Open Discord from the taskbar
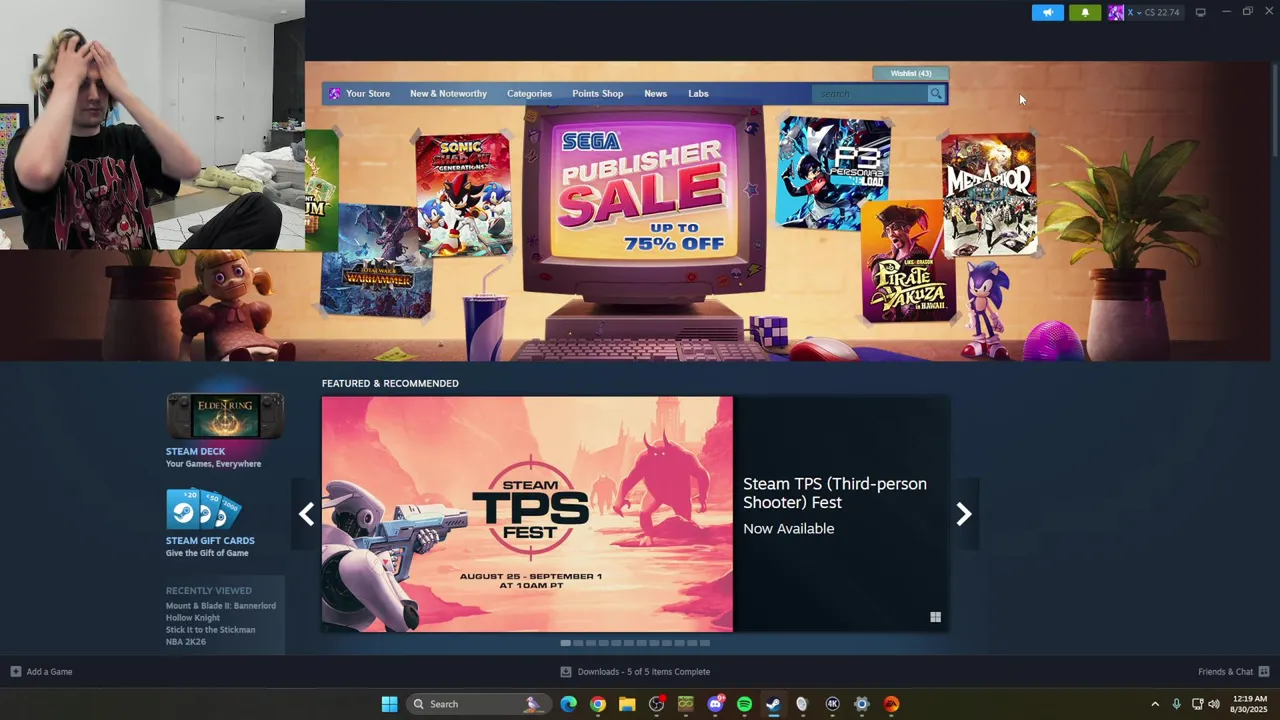Screen dimensions: 1280x720 pos(715,704)
